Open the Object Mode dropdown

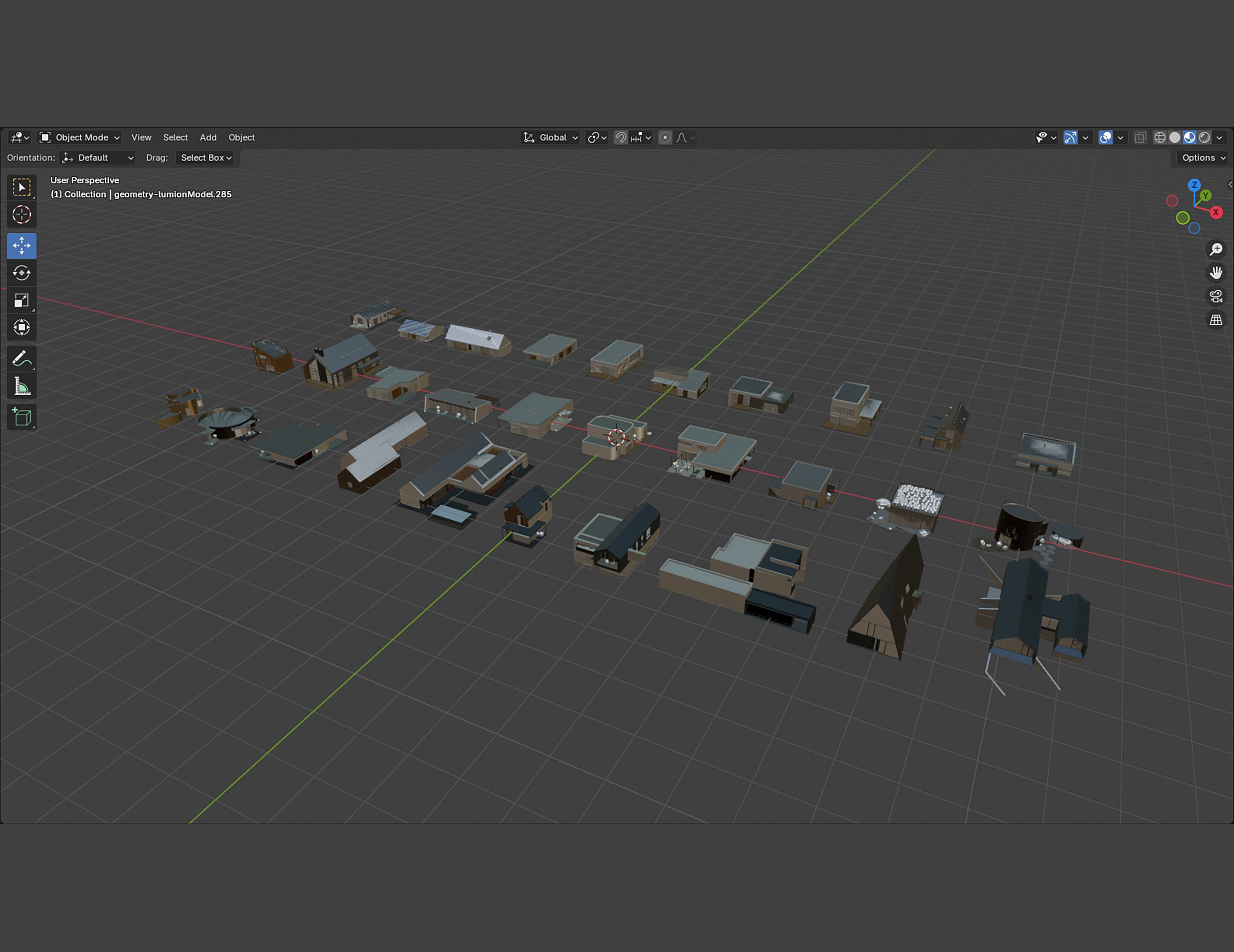pos(80,137)
